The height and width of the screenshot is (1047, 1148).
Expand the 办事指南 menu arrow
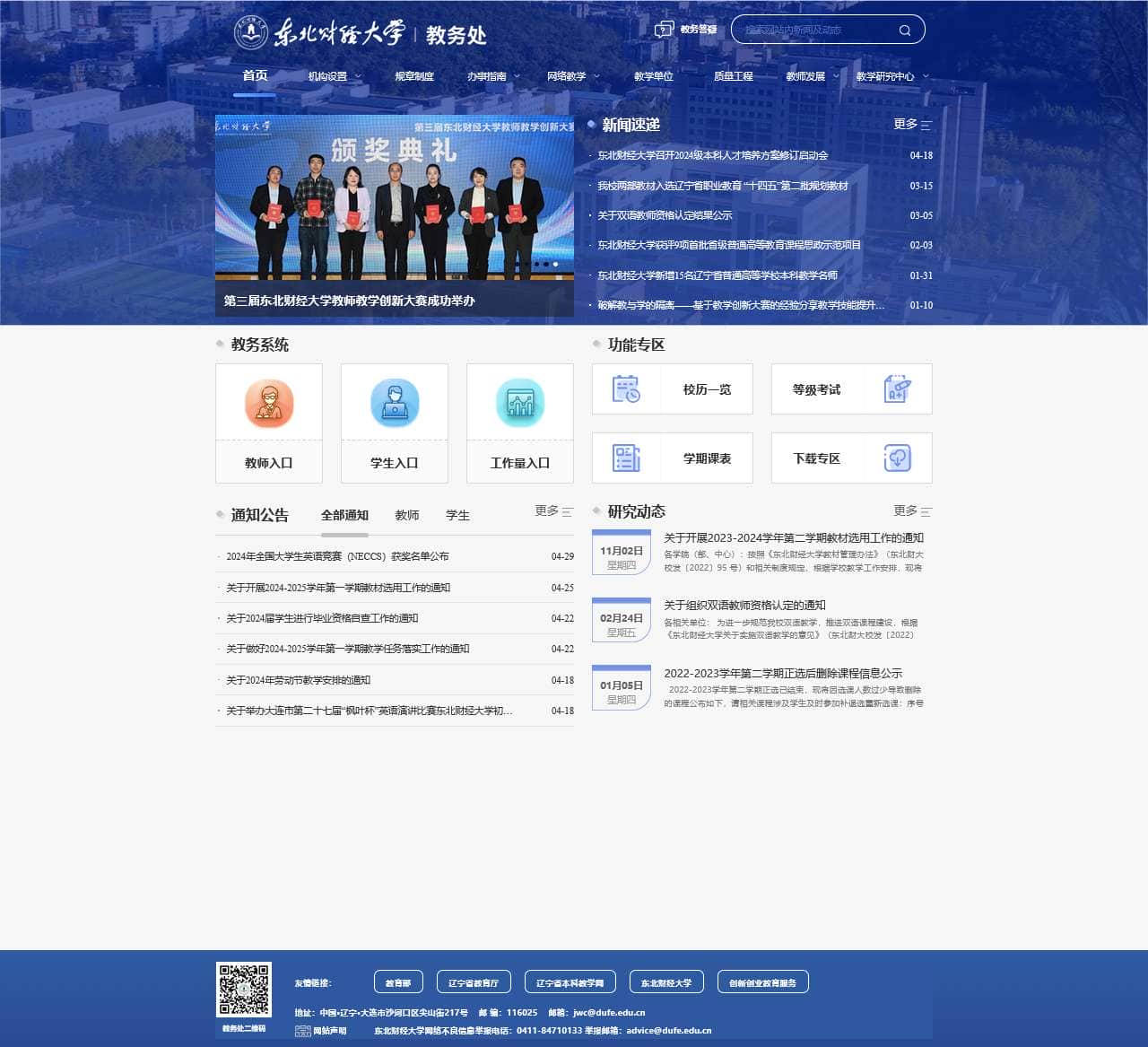[x=517, y=76]
